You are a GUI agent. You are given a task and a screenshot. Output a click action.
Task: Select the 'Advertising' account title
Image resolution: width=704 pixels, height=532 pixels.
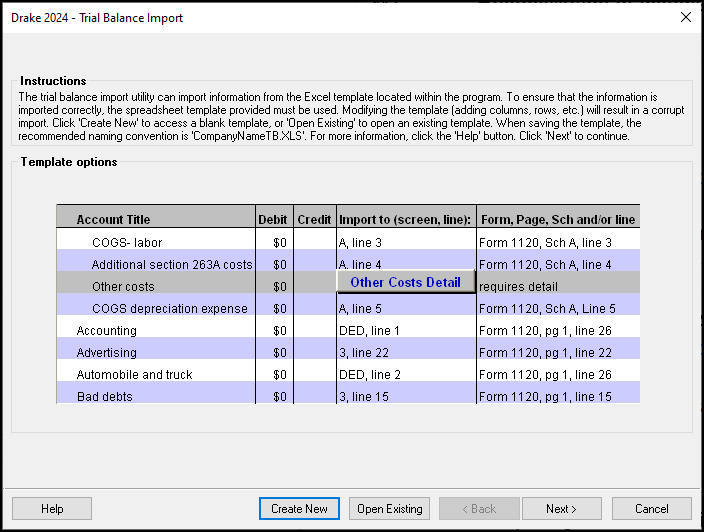pyautogui.click(x=106, y=352)
